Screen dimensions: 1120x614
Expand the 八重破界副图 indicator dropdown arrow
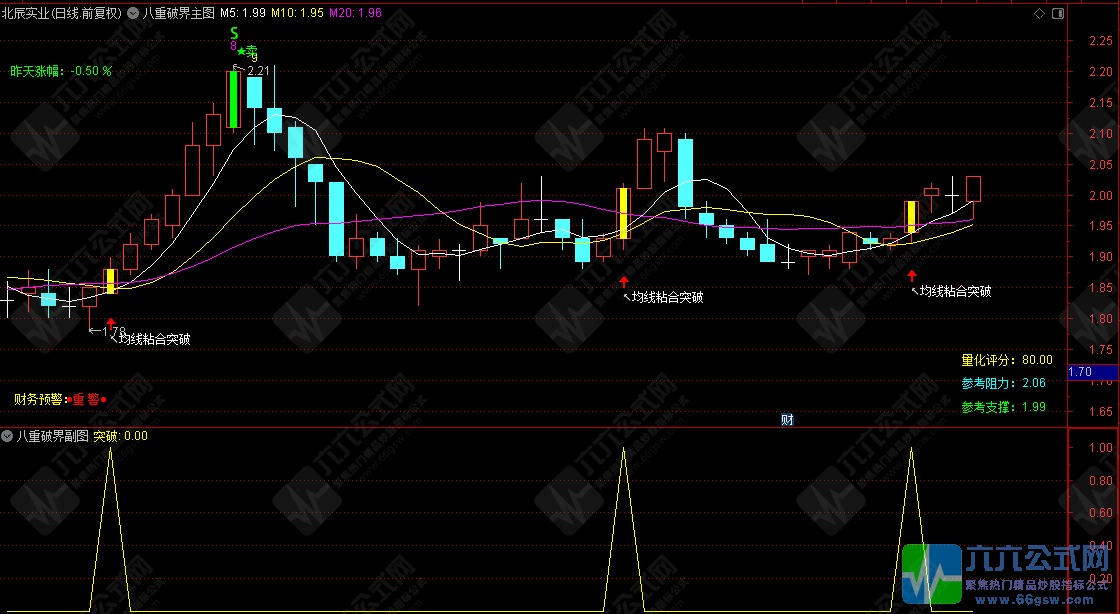click(8, 436)
